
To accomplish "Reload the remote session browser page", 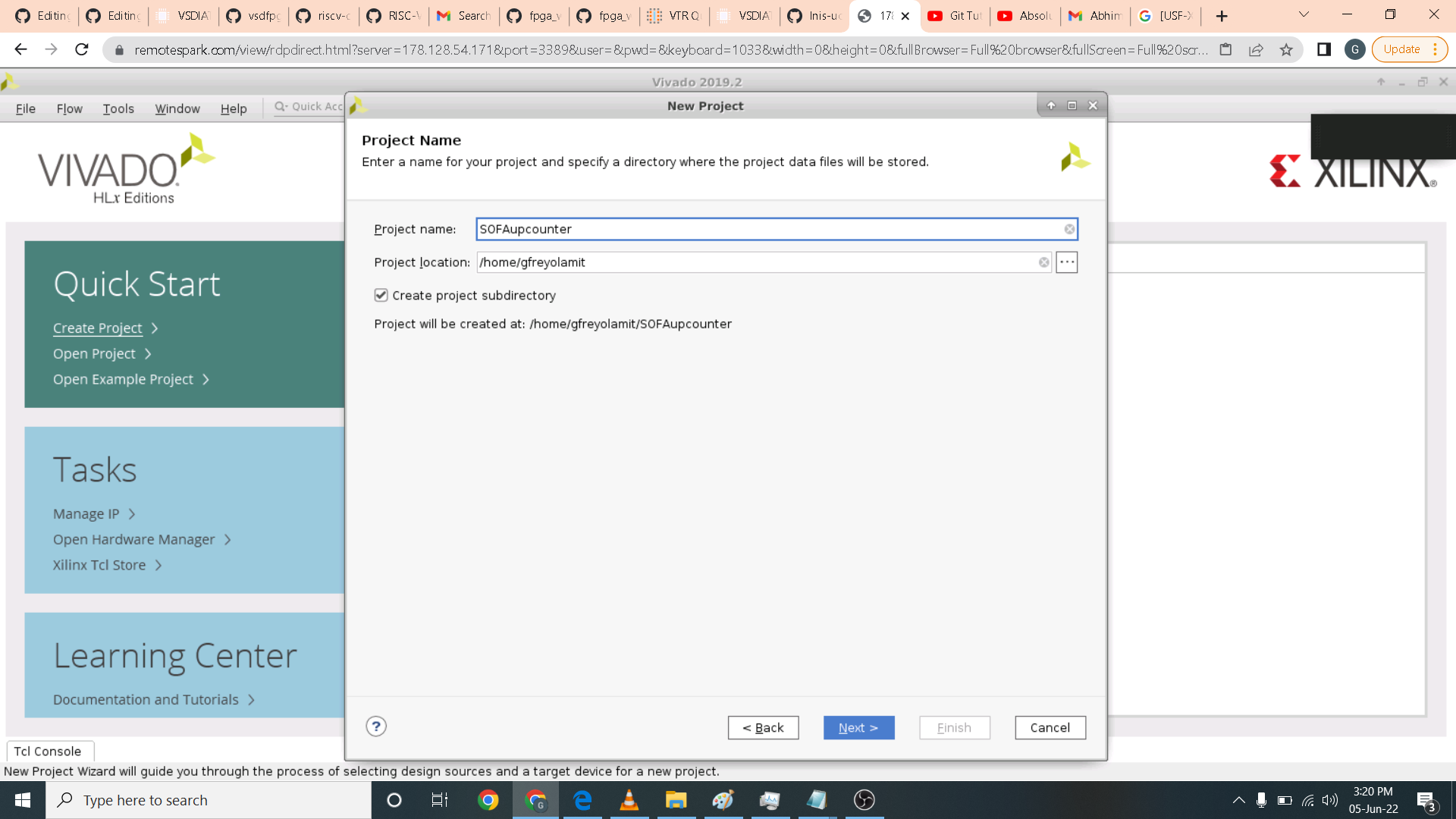I will (82, 50).
